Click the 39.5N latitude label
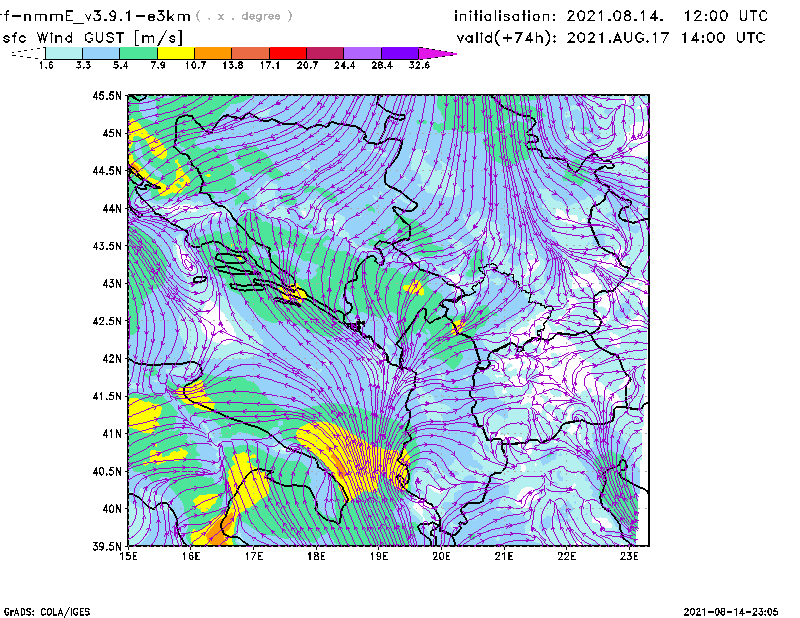The width and height of the screenshot is (800, 618). coord(107,547)
